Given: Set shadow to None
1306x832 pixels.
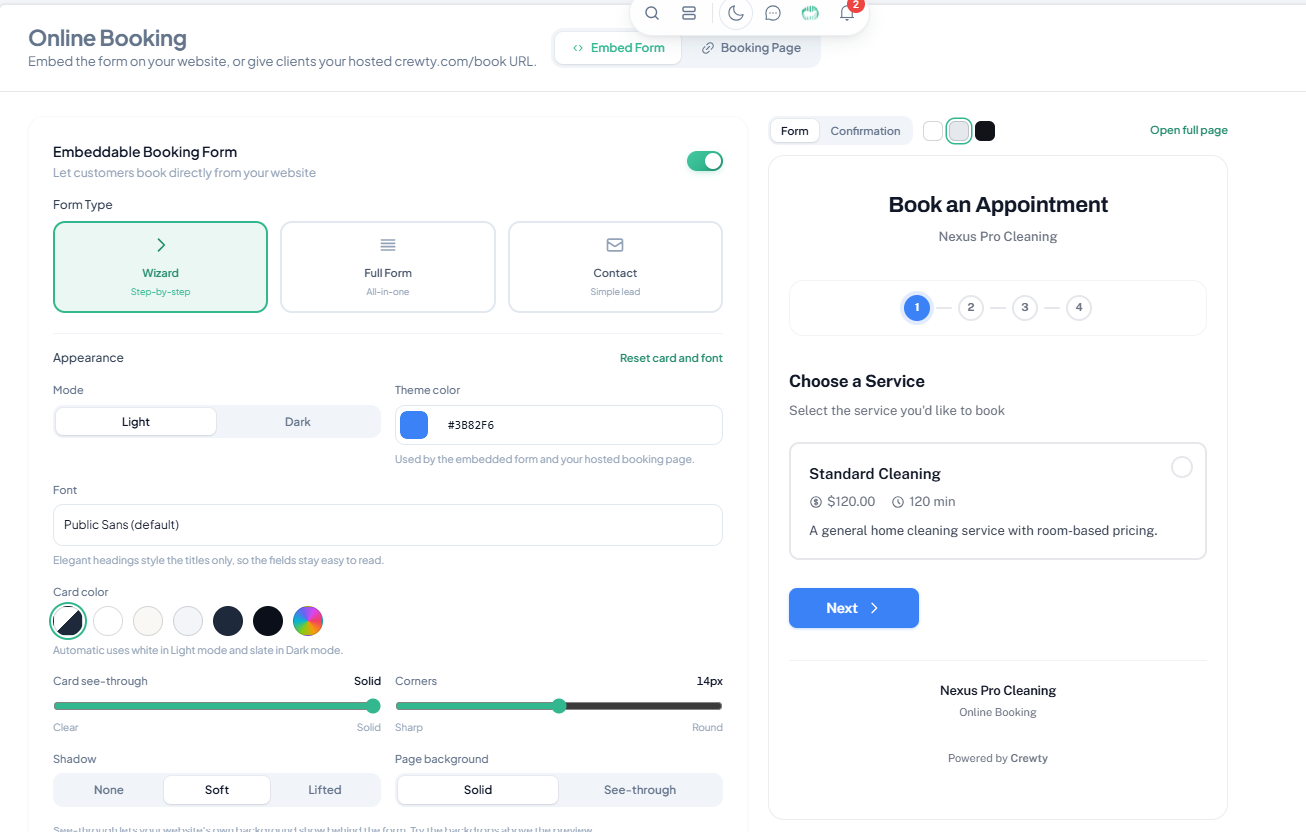Looking at the screenshot, I should 109,790.
